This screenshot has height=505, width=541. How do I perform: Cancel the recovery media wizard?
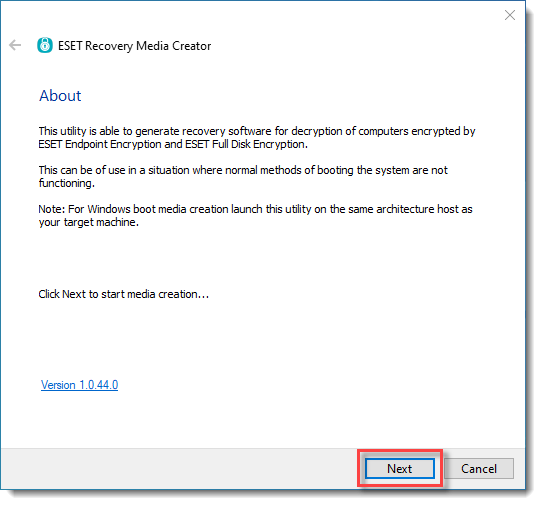(479, 468)
